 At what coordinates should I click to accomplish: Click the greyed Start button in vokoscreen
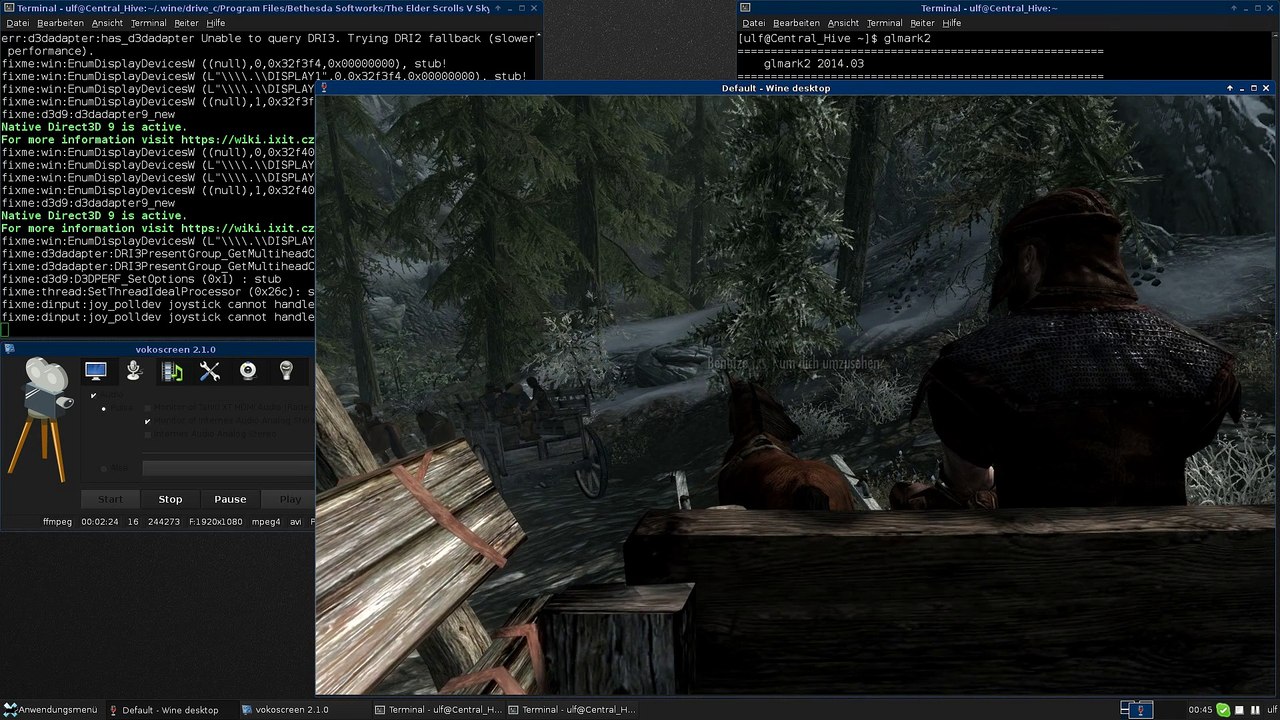coord(110,499)
